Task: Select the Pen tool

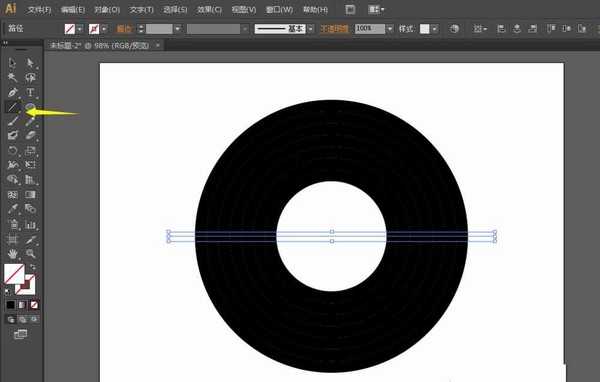Action: pyautogui.click(x=12, y=92)
